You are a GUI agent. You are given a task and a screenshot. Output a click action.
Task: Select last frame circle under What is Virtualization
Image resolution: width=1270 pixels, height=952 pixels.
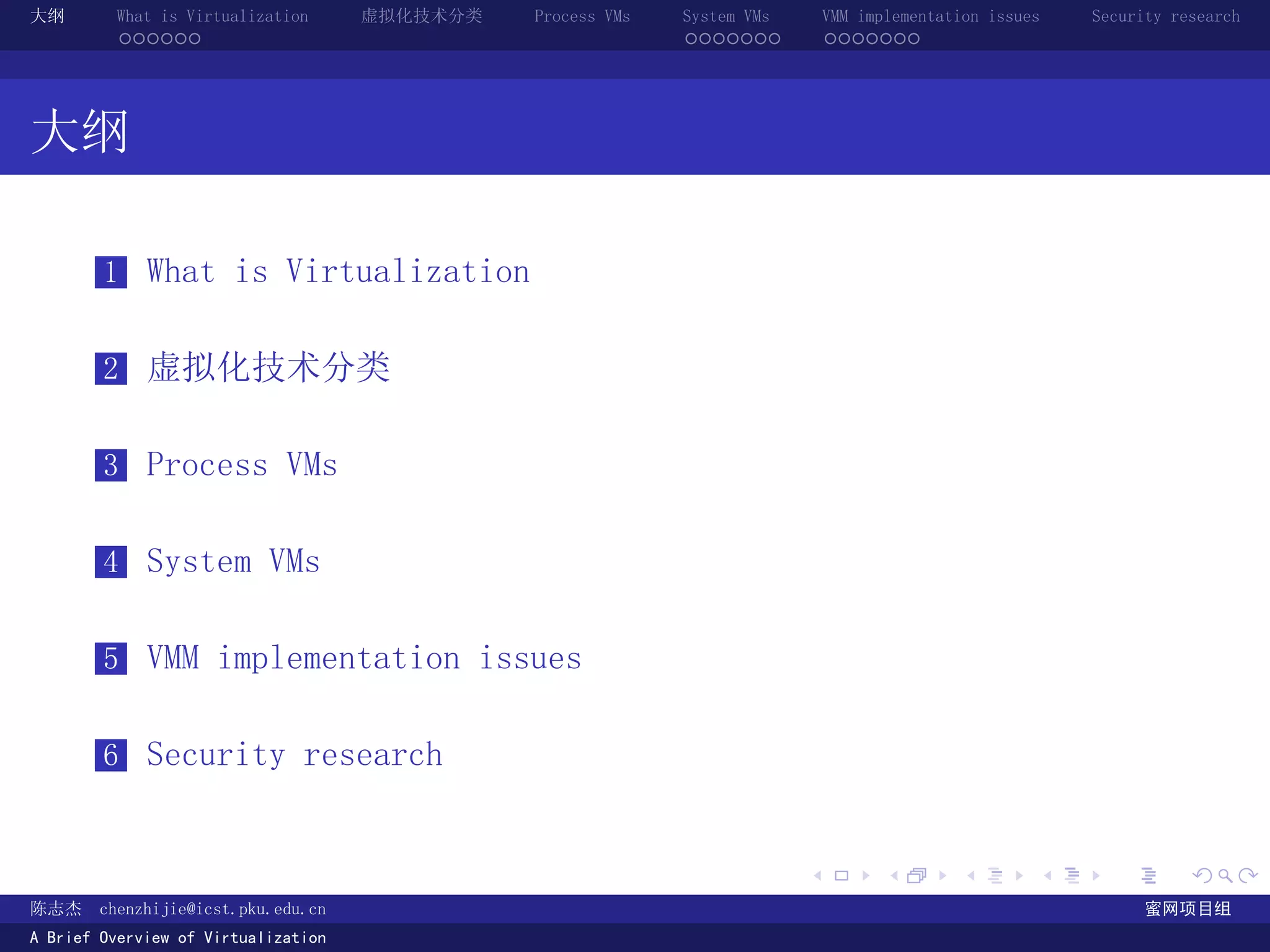click(195, 38)
